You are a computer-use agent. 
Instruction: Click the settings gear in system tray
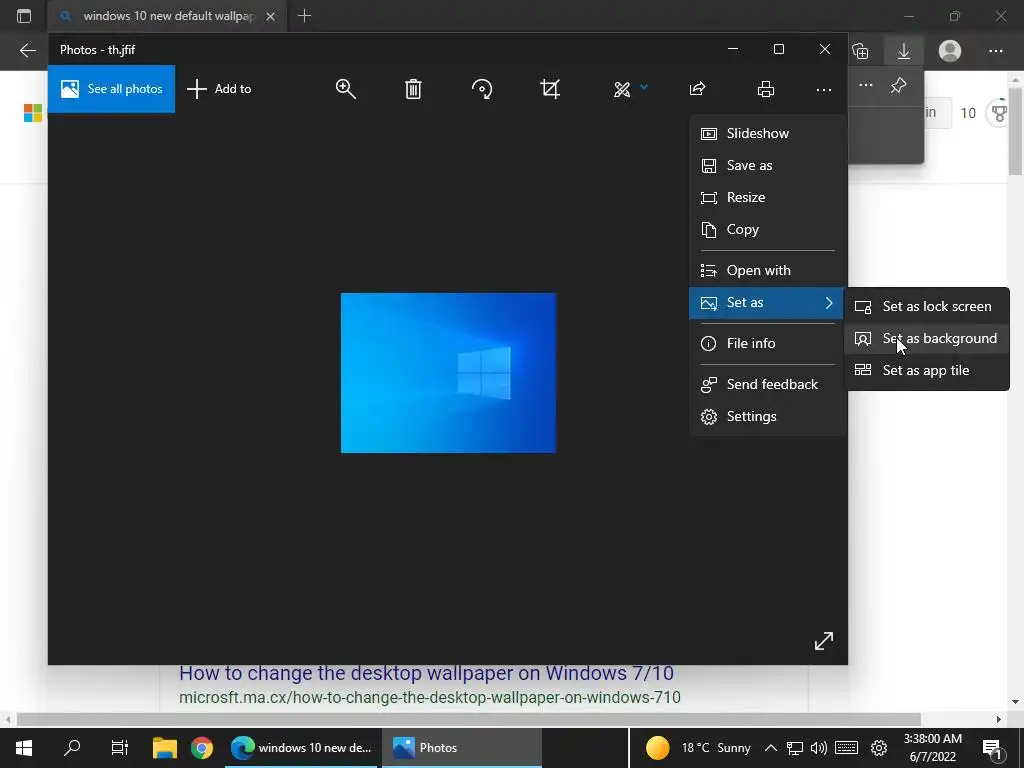(879, 748)
